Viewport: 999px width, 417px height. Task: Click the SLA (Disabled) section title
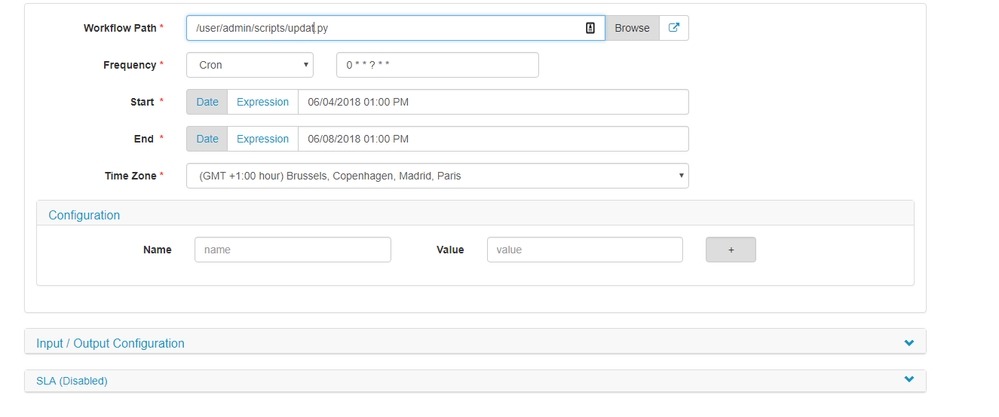click(72, 381)
